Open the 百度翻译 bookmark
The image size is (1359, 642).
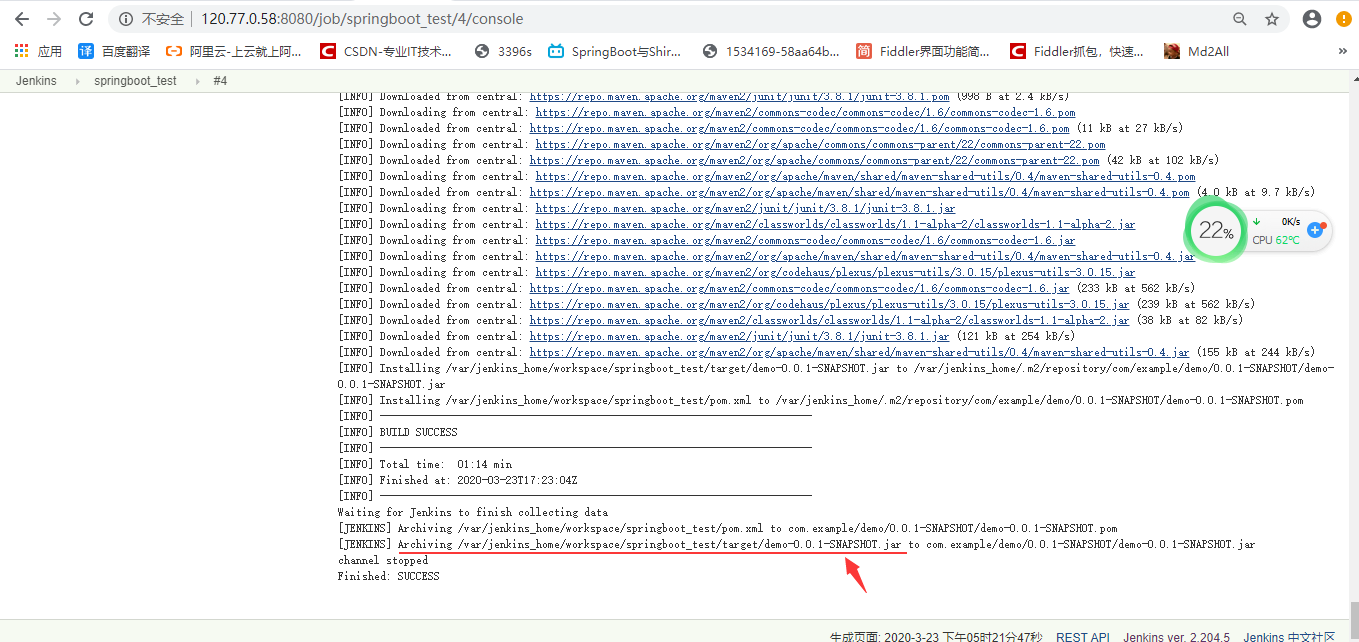tap(114, 51)
